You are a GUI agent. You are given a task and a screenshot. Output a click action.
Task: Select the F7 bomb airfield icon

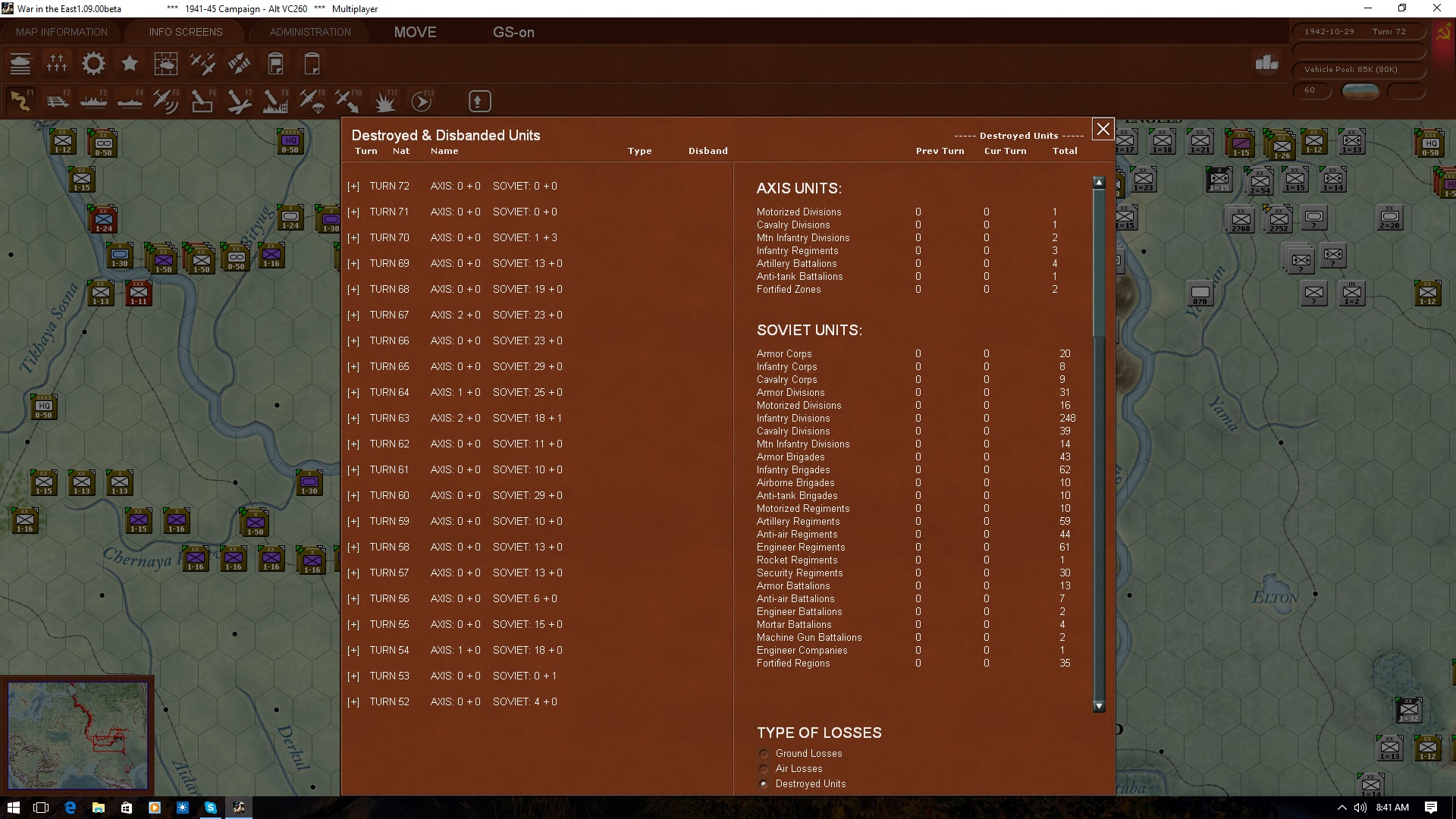coord(239,101)
